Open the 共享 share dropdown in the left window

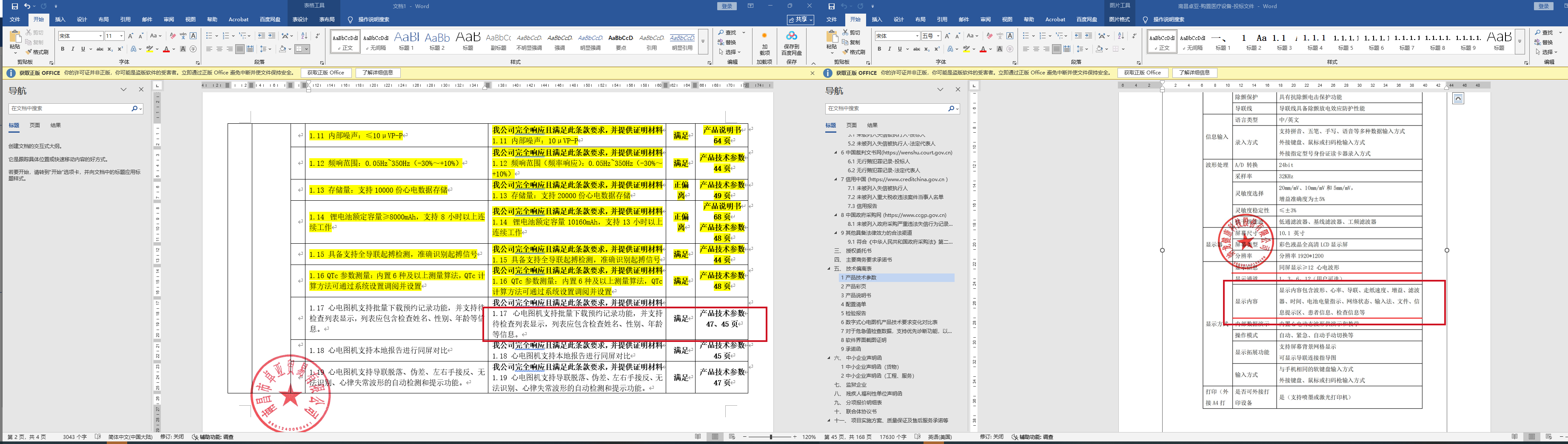point(801,20)
